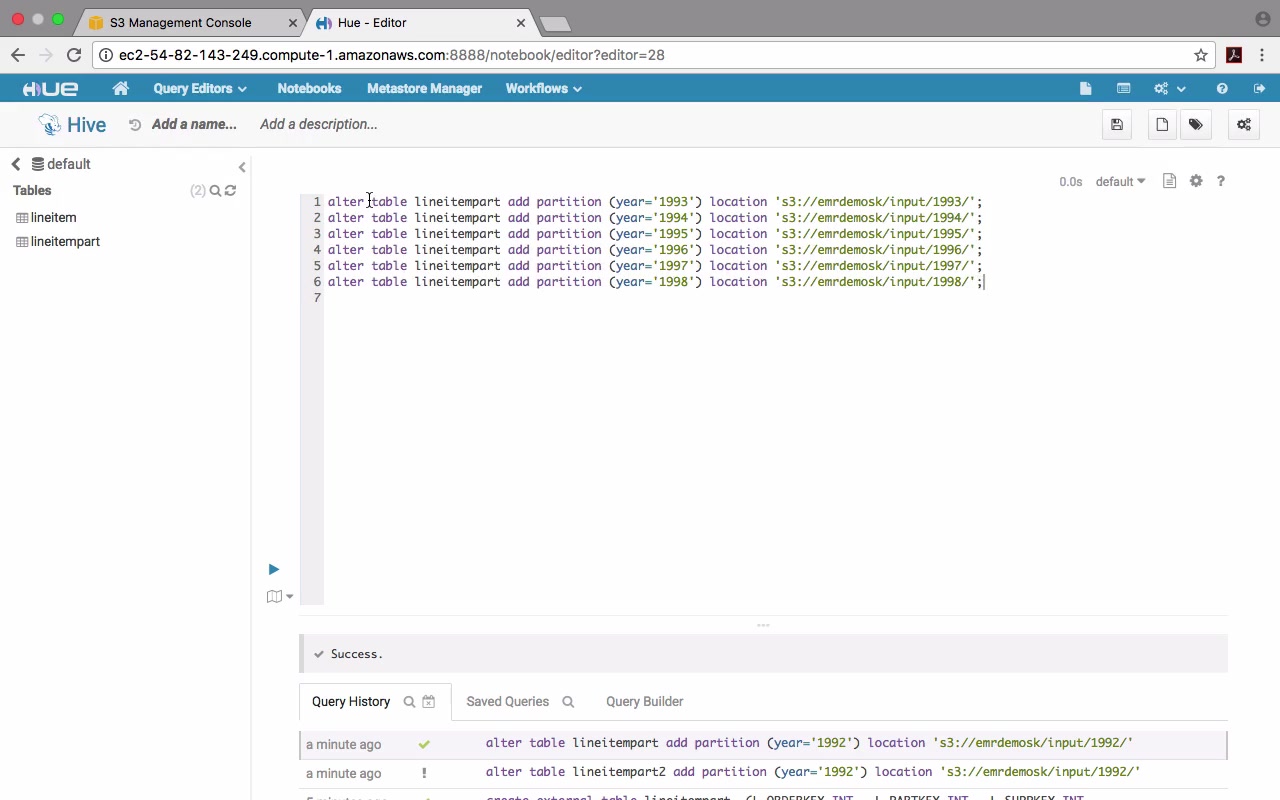
Task: Open the Query Builder tab
Action: 644,702
